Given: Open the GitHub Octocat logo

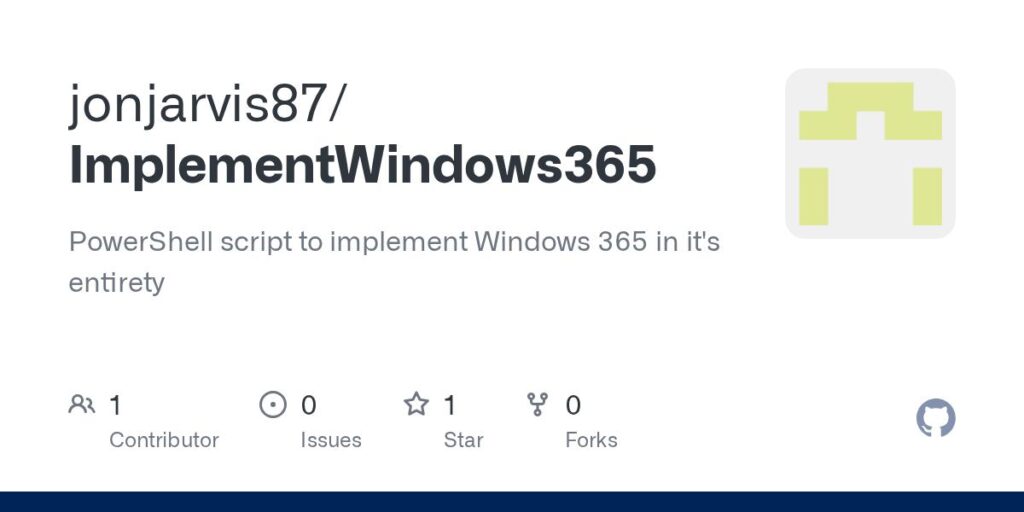Looking at the screenshot, I should [935, 419].
